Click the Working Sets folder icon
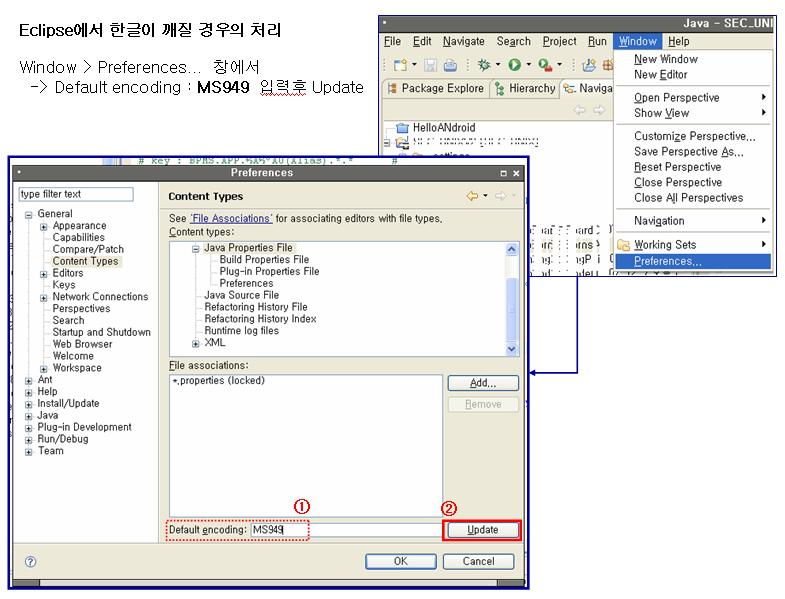Image resolution: width=785 pixels, height=599 pixels. click(623, 244)
